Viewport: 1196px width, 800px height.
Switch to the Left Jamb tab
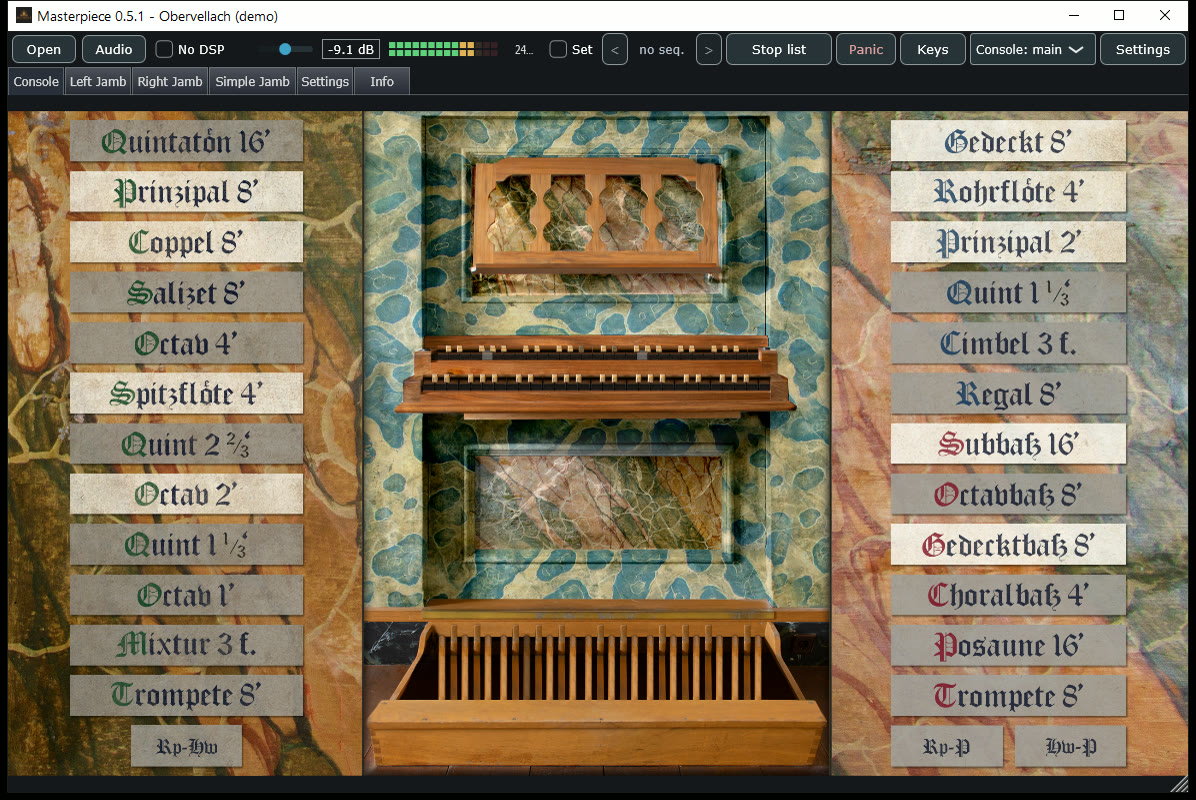coord(98,82)
